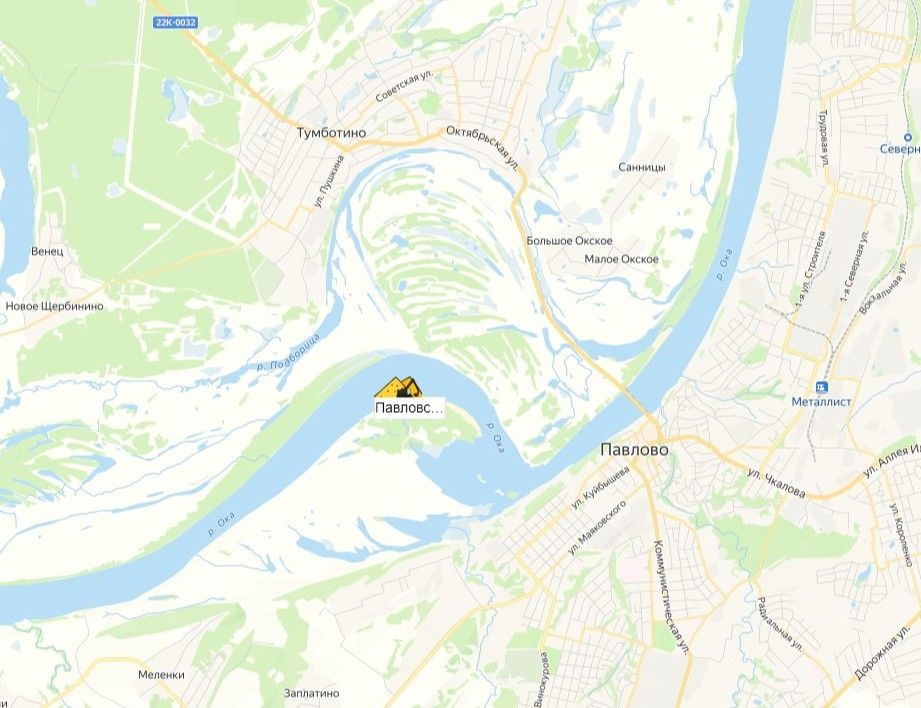
Task: Select the Тумботино town label
Action: pyautogui.click(x=331, y=133)
